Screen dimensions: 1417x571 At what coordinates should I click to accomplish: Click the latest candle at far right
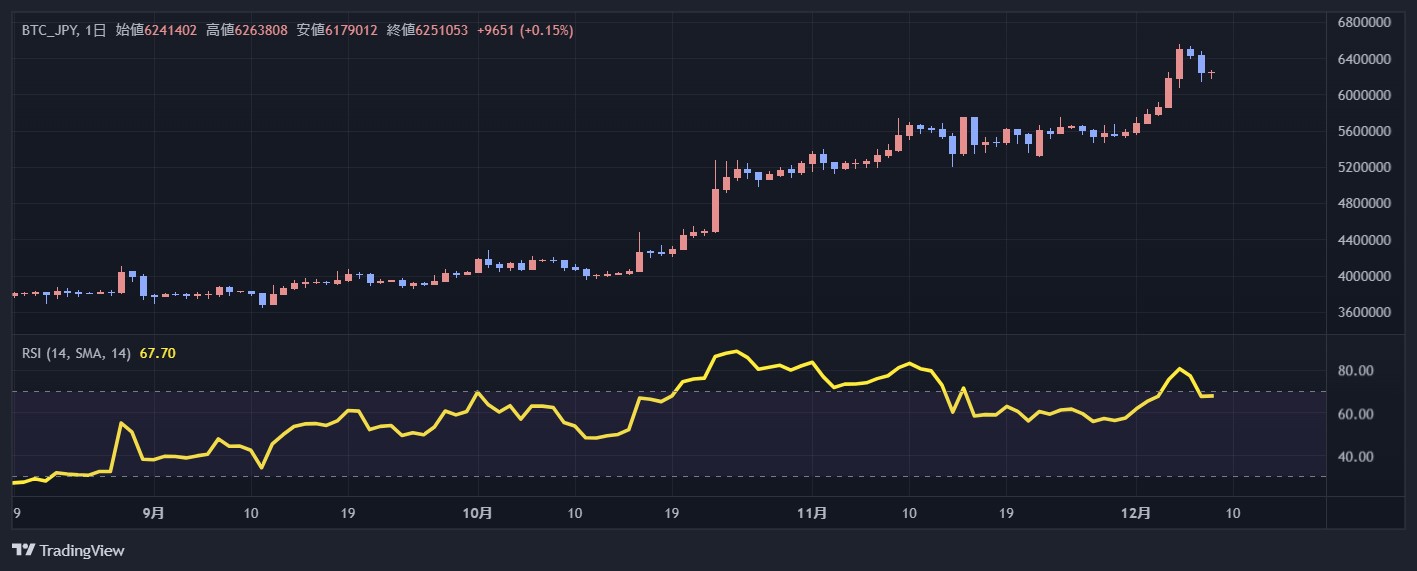click(x=1212, y=73)
